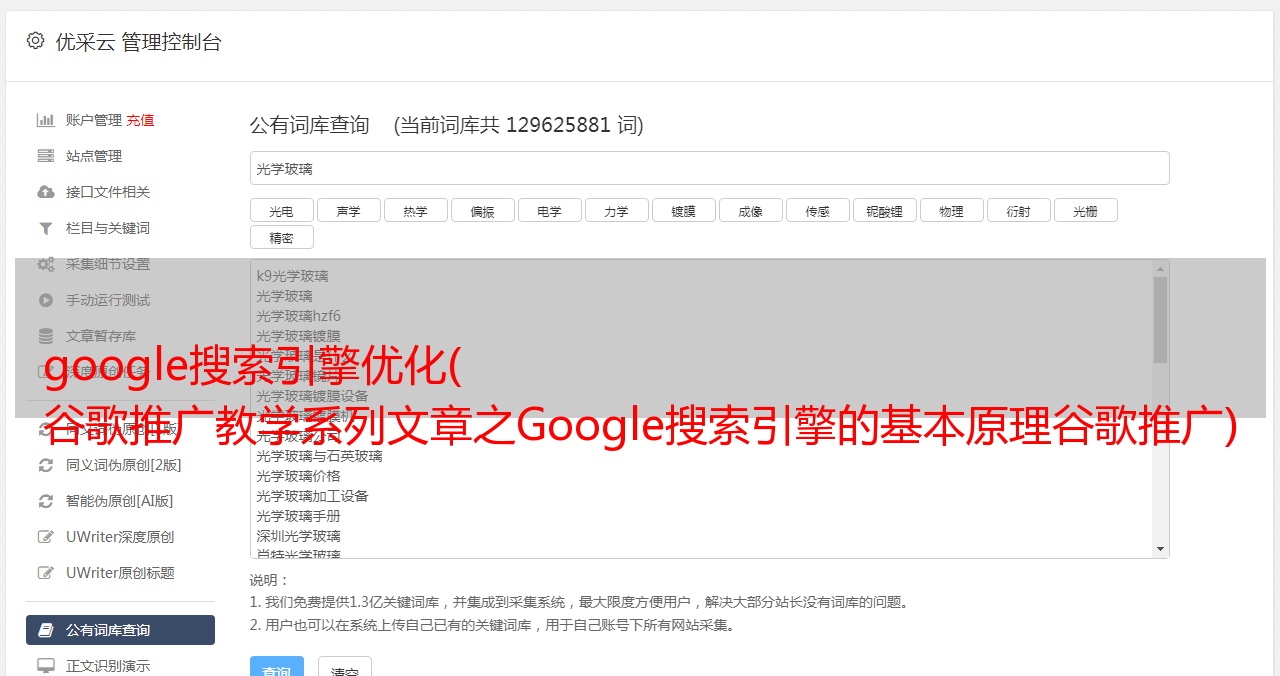Select the highlighted 公有词库查询 menu item
1280x676 pixels.
tap(120, 630)
